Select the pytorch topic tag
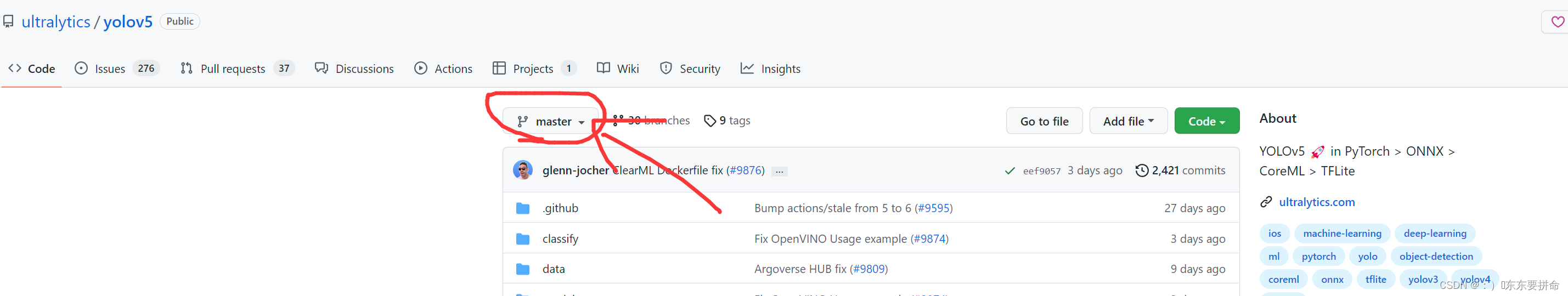This screenshot has width=1568, height=296. 1318,257
